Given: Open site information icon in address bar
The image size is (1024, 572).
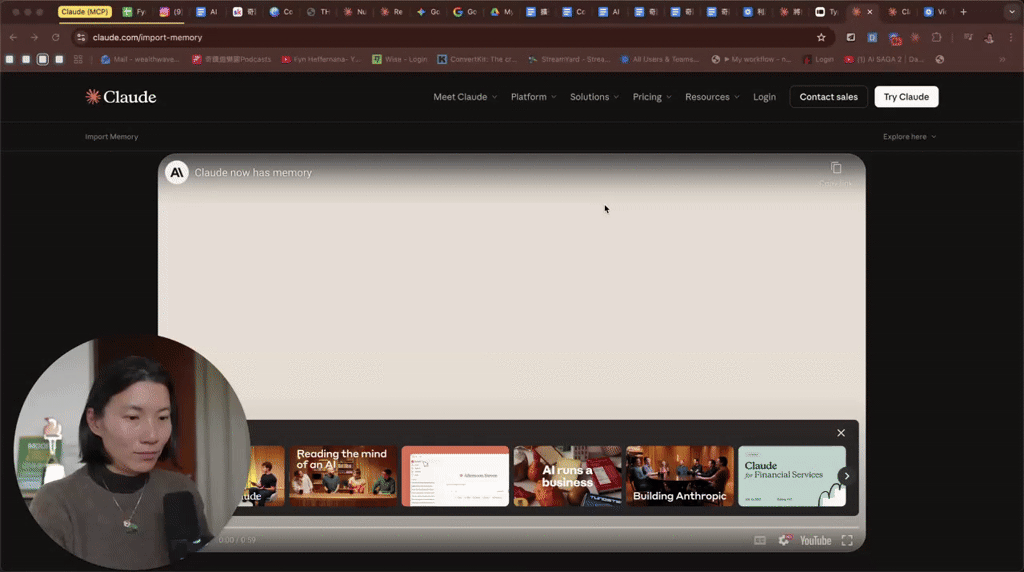Looking at the screenshot, I should [x=81, y=37].
